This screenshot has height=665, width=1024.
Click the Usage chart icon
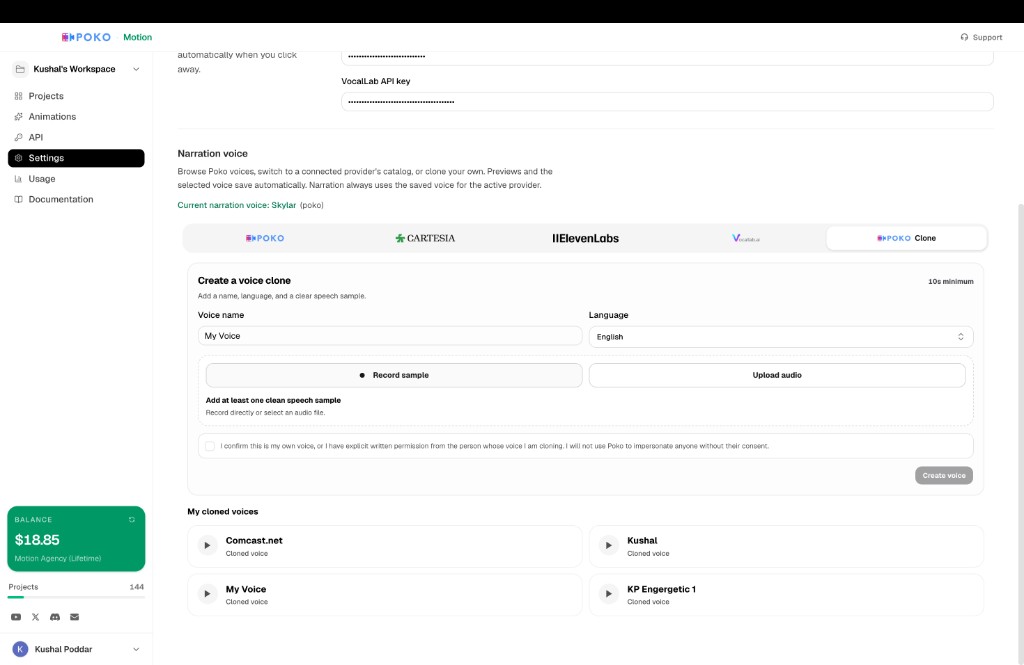[x=18, y=179]
